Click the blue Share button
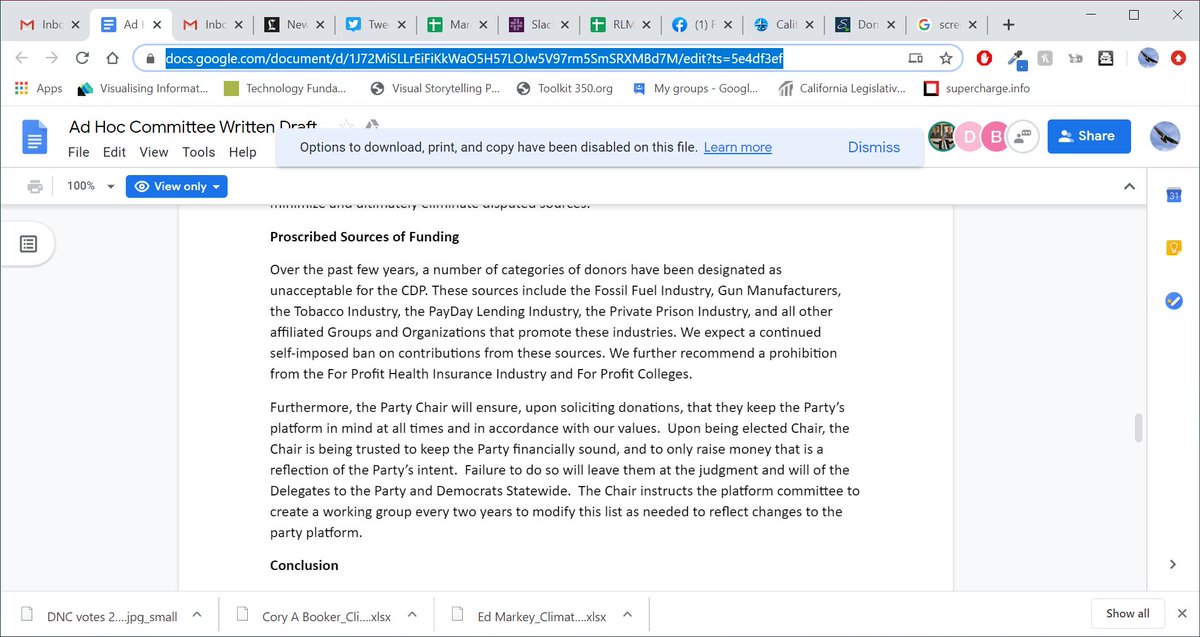 pos(1089,137)
